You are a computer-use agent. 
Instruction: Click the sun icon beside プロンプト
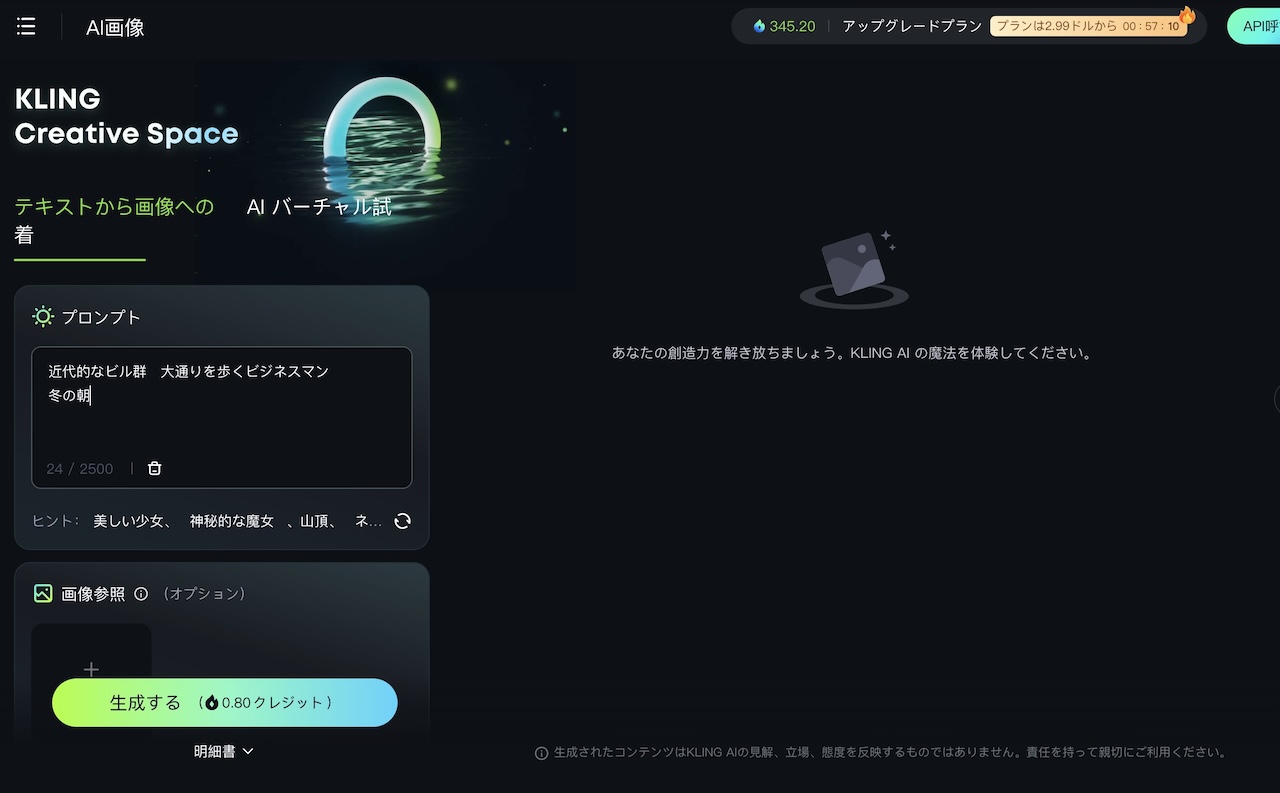point(43,317)
